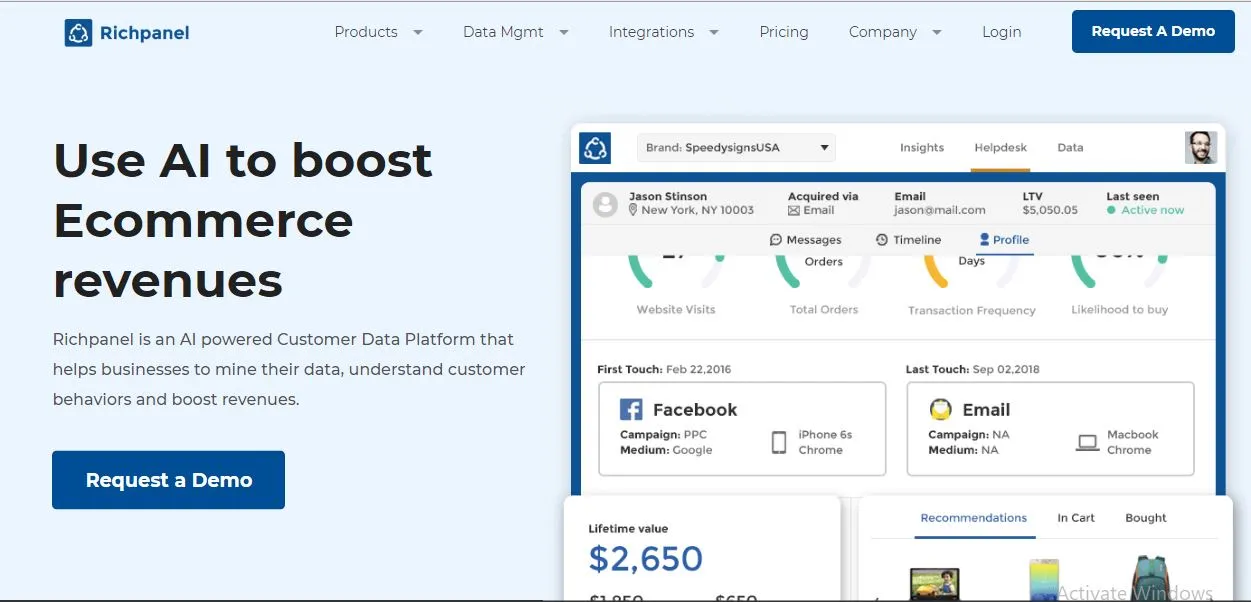Click the Richpanel logo in dashboard preview
Screen dimensions: 1251x602
(x=596, y=148)
